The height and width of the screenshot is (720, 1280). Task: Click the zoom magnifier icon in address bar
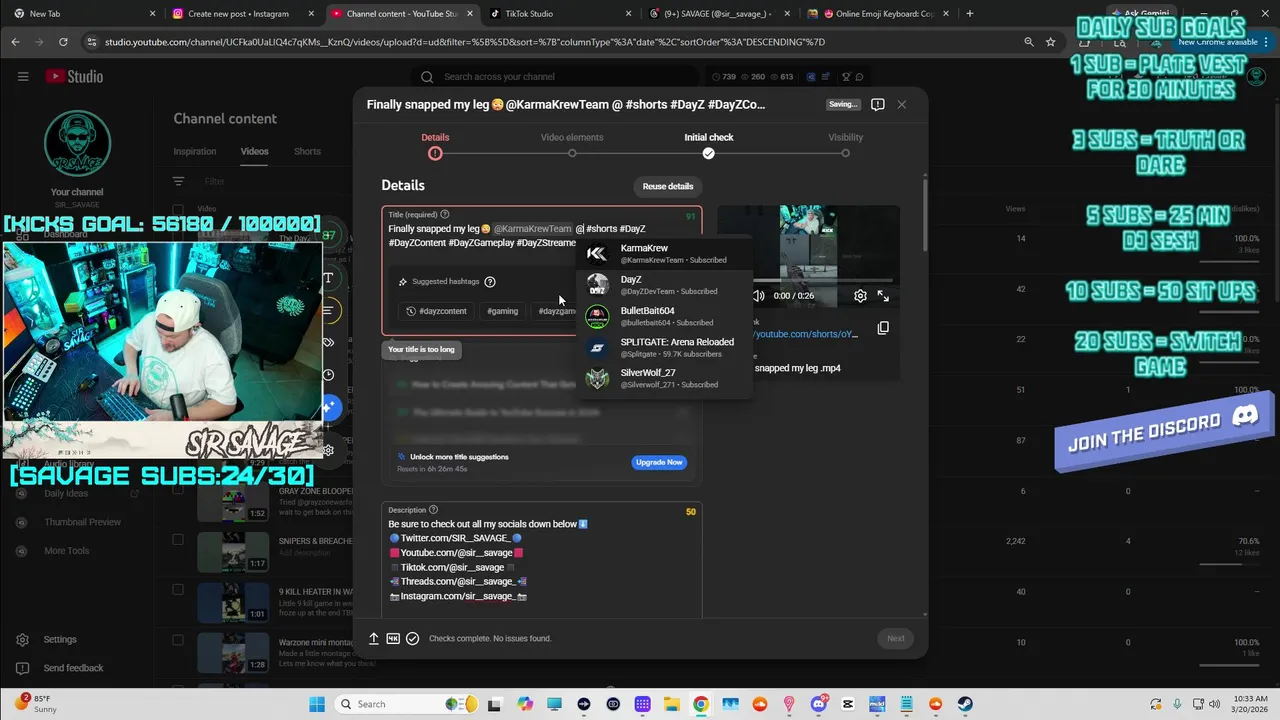1028,42
